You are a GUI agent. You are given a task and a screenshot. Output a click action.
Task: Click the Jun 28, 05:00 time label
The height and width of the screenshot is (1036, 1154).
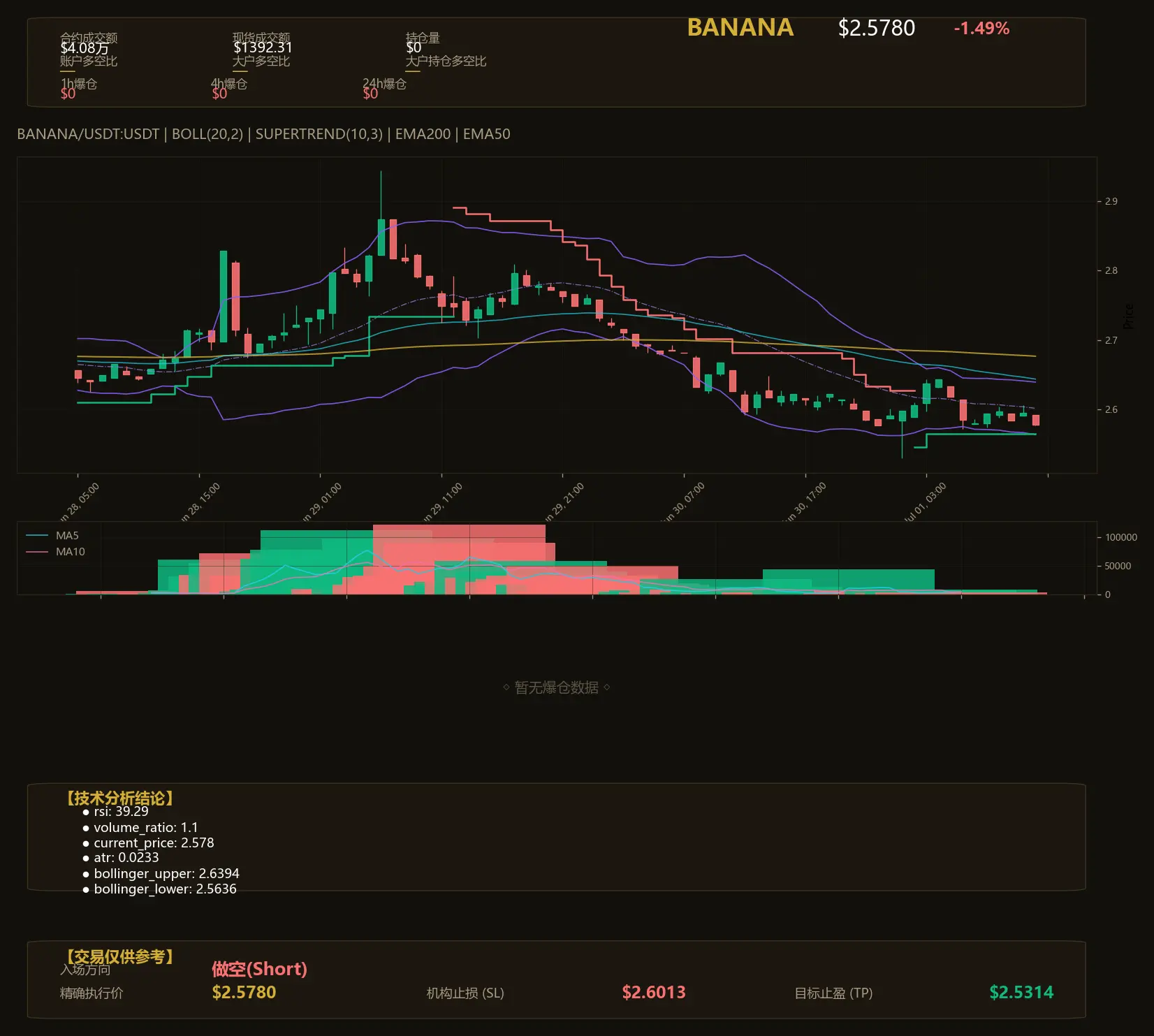pos(80,502)
